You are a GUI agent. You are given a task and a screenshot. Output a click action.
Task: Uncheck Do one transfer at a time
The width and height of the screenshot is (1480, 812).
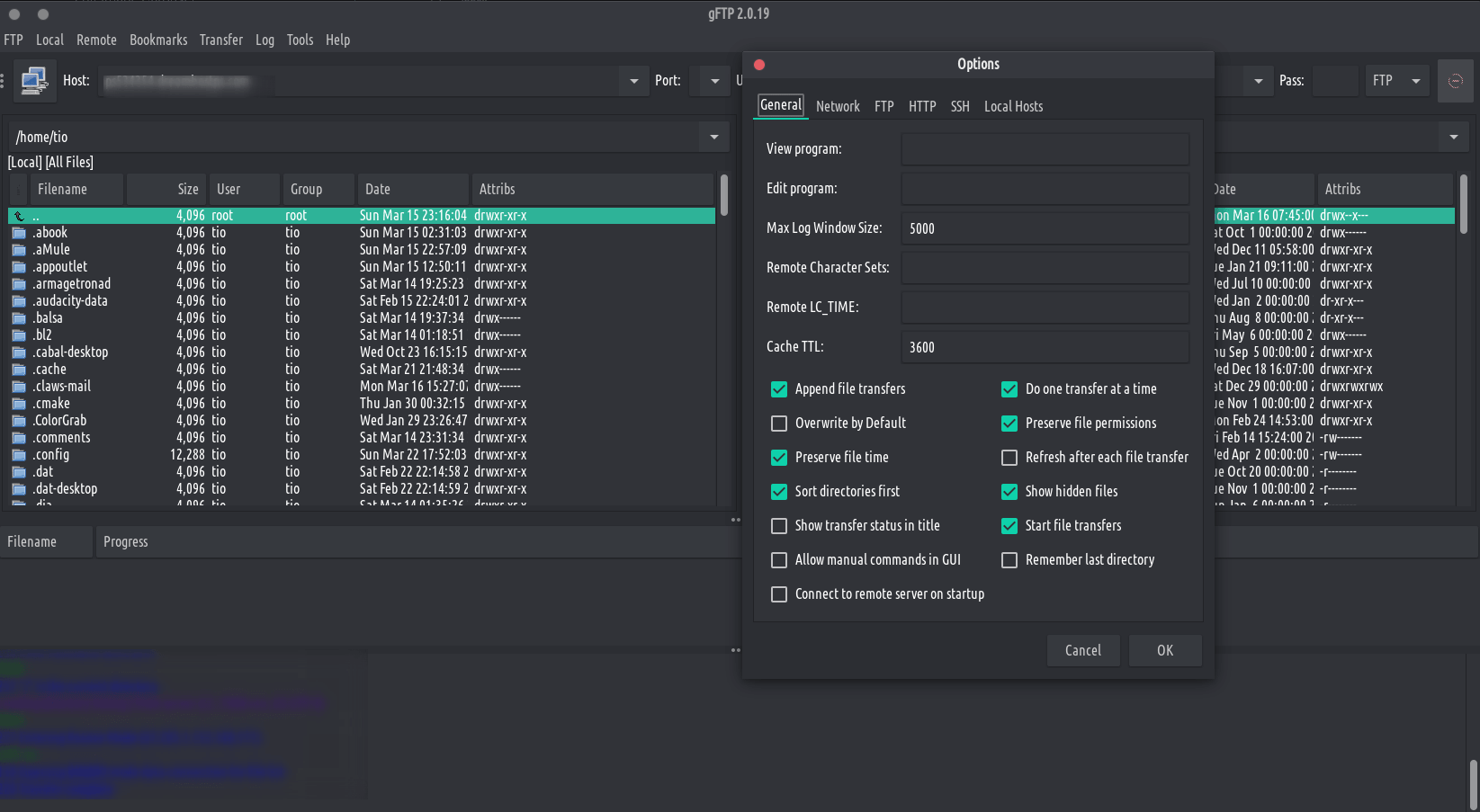point(1009,389)
